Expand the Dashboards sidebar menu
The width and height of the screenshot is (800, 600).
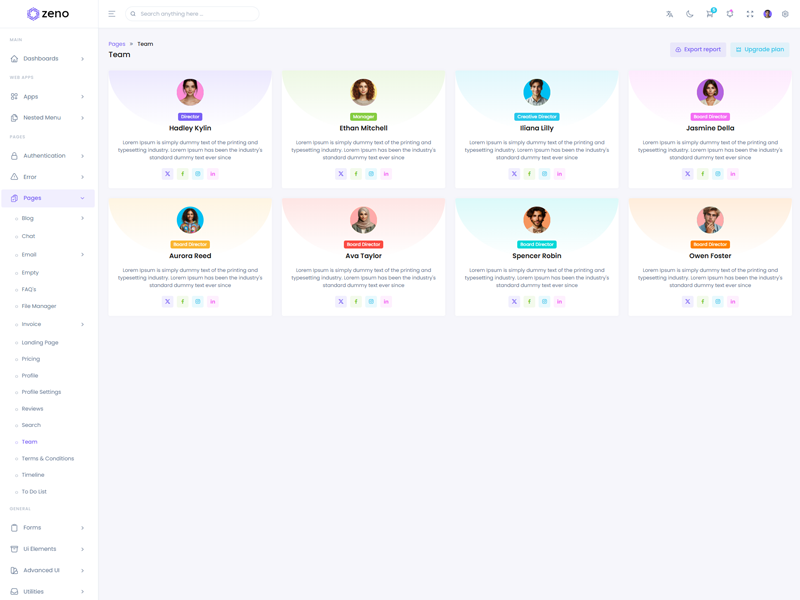(x=48, y=59)
